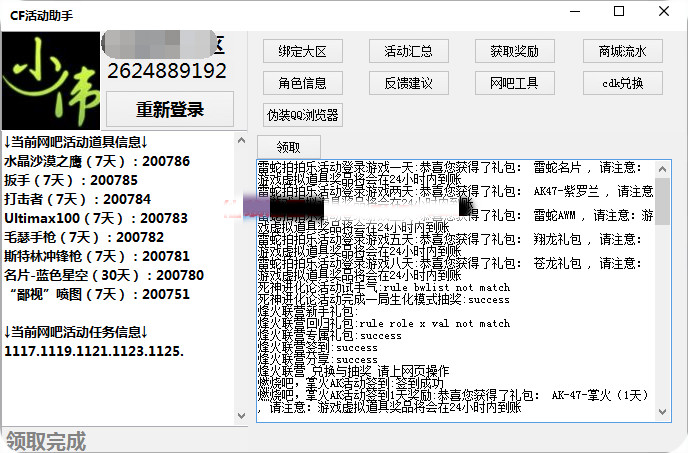Click scroll-up arrow of the log panel
Viewport: 688px width, 453px height.
(x=663, y=169)
